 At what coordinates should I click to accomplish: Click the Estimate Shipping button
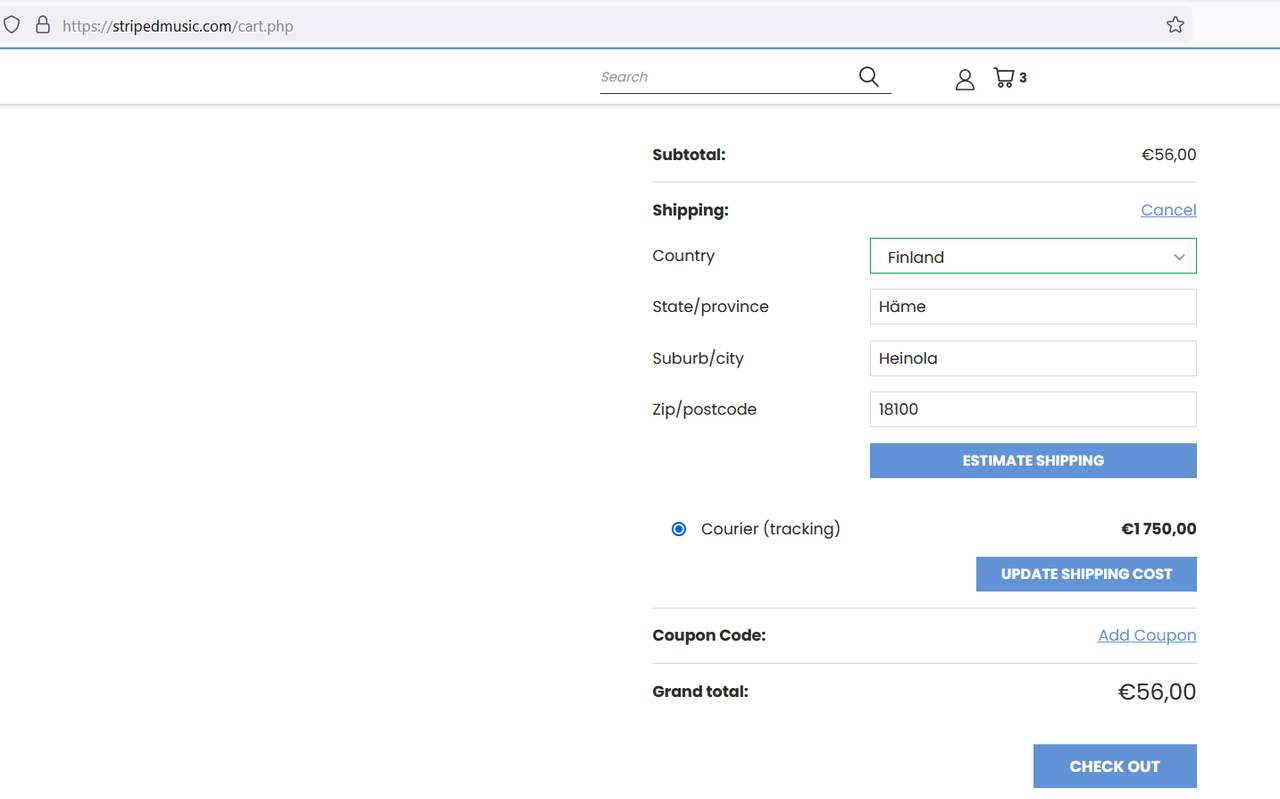point(1033,461)
